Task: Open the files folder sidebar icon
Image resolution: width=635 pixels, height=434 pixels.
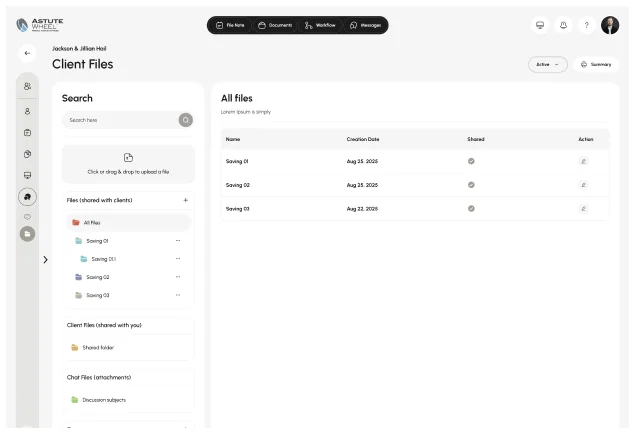Action: click(x=27, y=234)
